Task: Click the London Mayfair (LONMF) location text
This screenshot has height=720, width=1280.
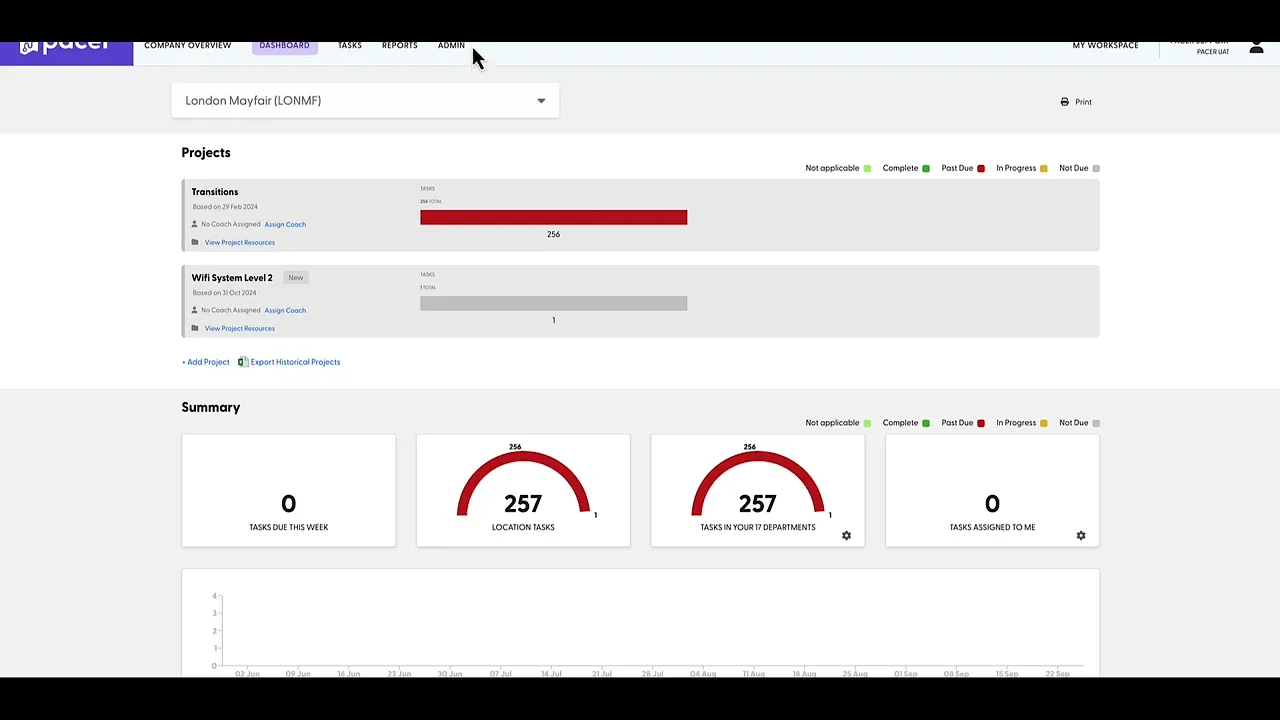Action: pyautogui.click(x=253, y=101)
